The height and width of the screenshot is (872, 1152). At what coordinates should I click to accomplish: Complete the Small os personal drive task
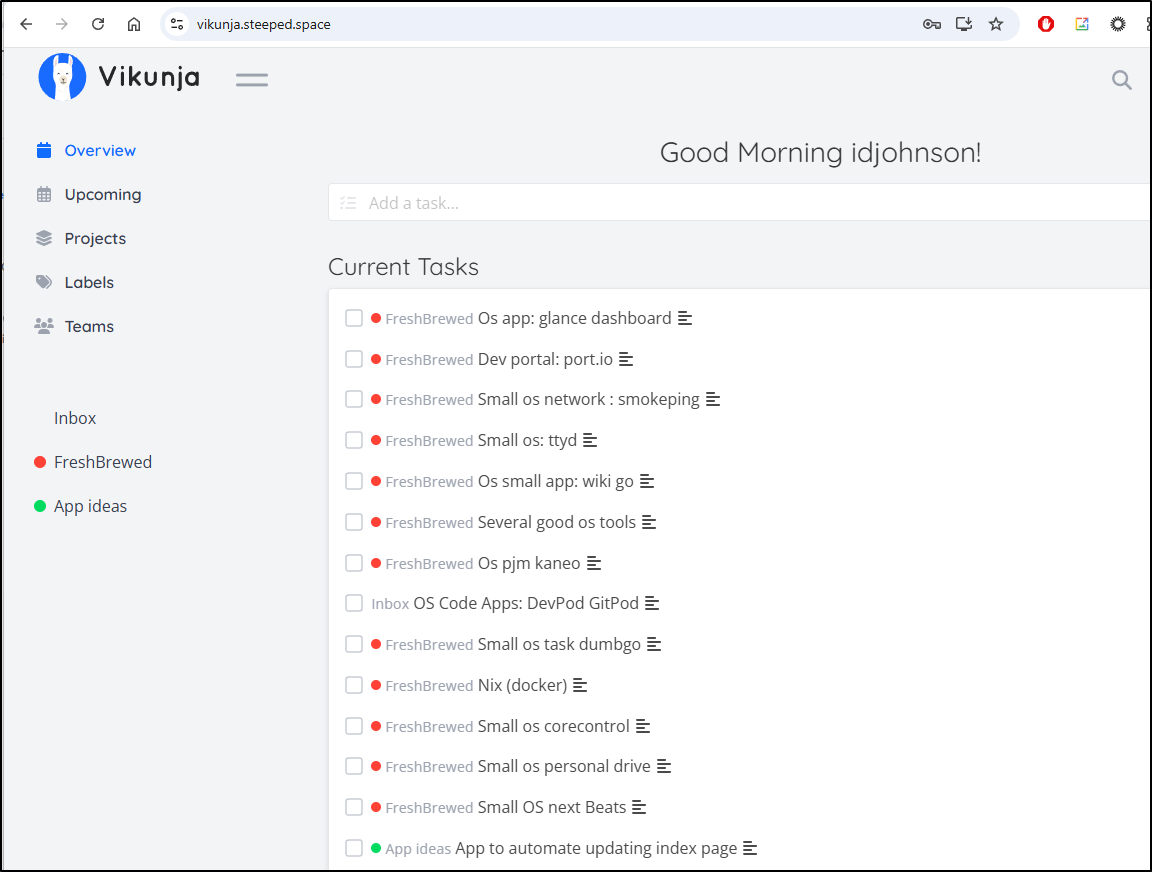354,766
